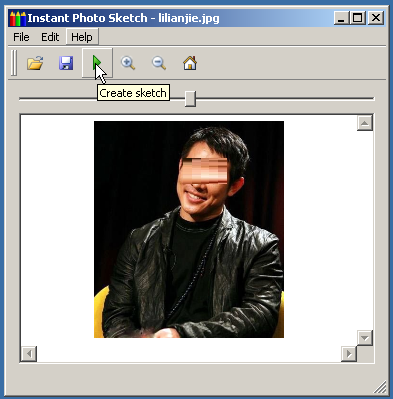Save the sketch using the floppy disk icon

click(66, 63)
